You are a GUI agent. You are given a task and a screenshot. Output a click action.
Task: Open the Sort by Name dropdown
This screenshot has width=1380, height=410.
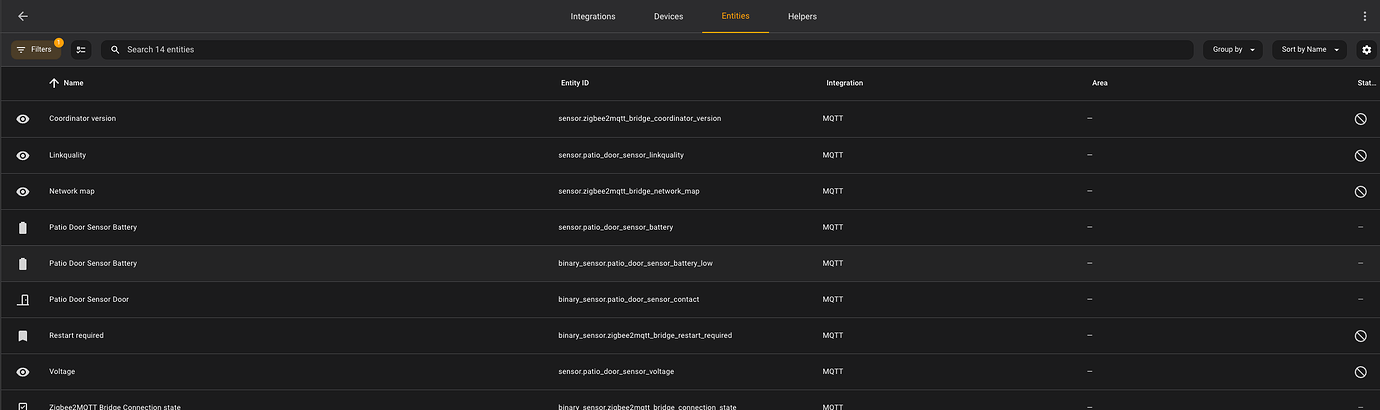tap(1309, 49)
